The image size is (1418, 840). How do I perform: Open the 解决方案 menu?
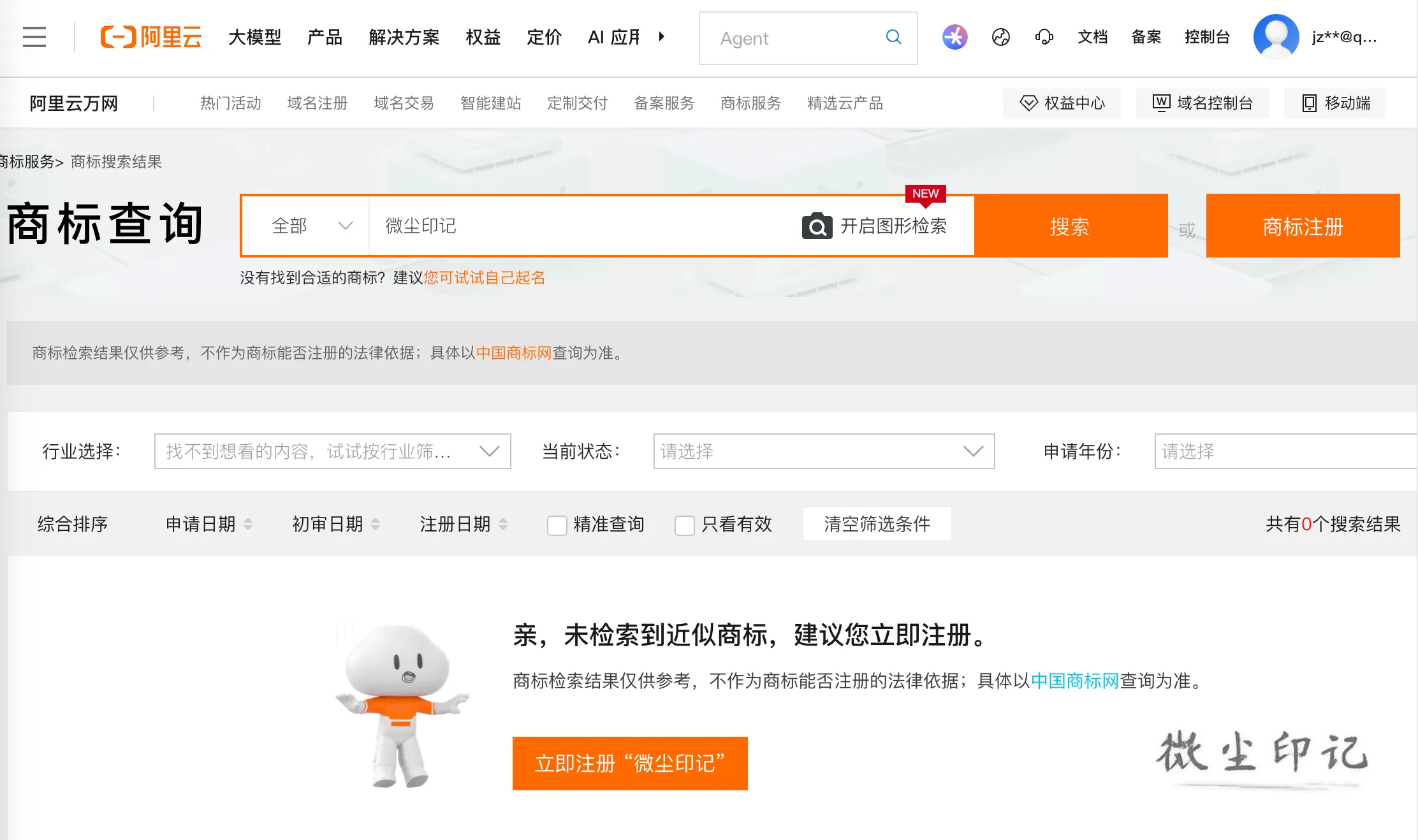pyautogui.click(x=404, y=37)
